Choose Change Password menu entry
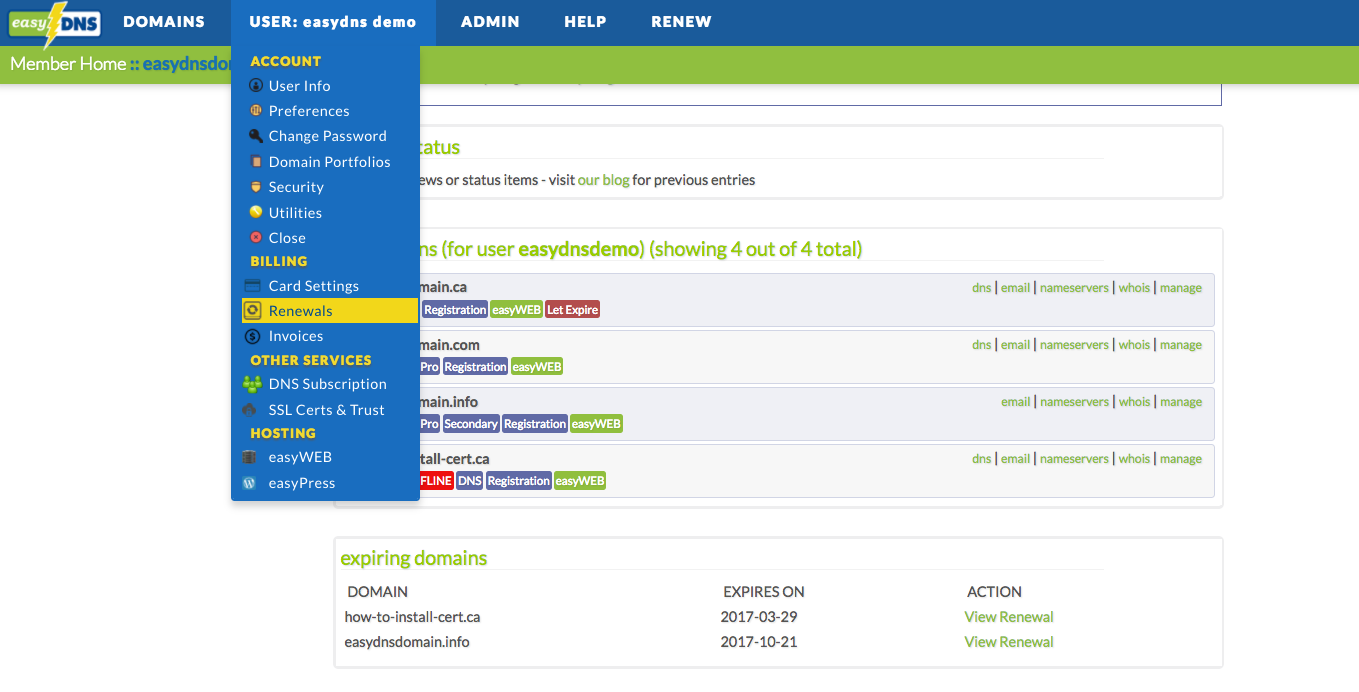The height and width of the screenshot is (692, 1359). [x=327, y=136]
